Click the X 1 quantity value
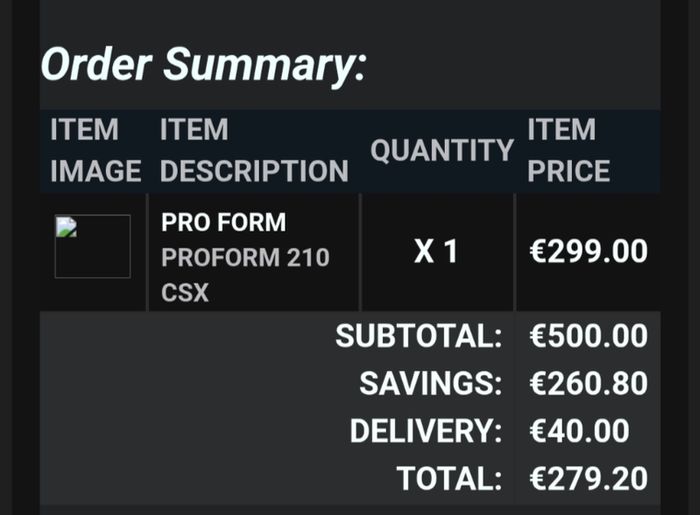Image resolution: width=700 pixels, height=515 pixels. tap(436, 251)
